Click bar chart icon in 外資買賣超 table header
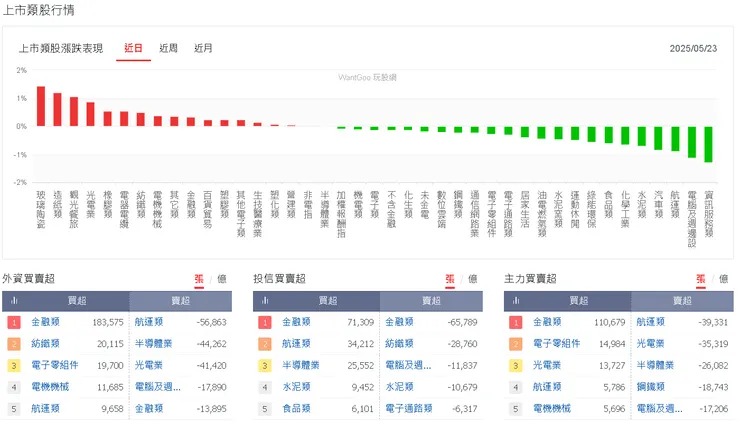Viewport: 740px width, 423px height. pyautogui.click(x=13, y=300)
